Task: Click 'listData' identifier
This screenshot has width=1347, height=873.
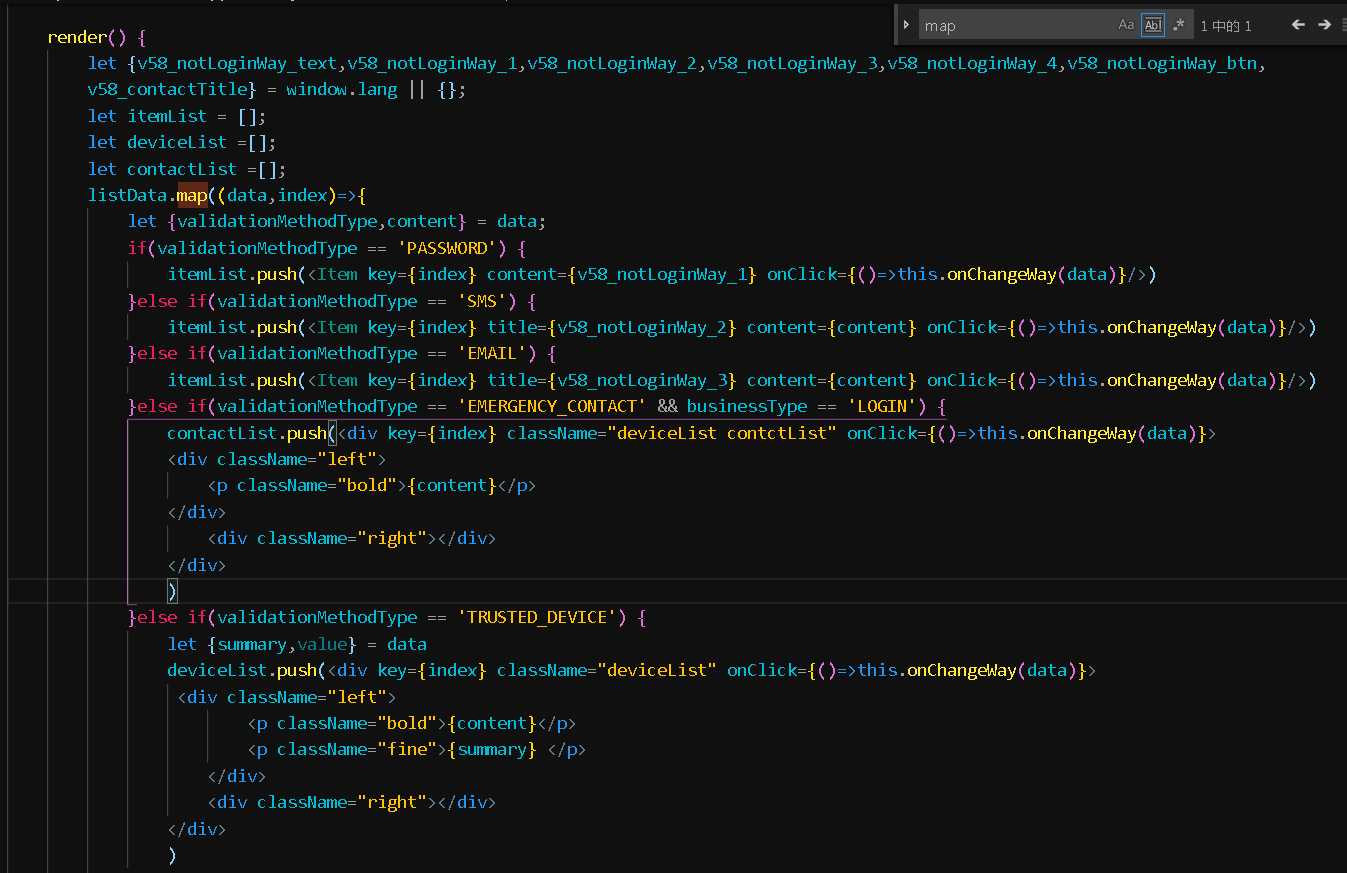Action: [127, 195]
